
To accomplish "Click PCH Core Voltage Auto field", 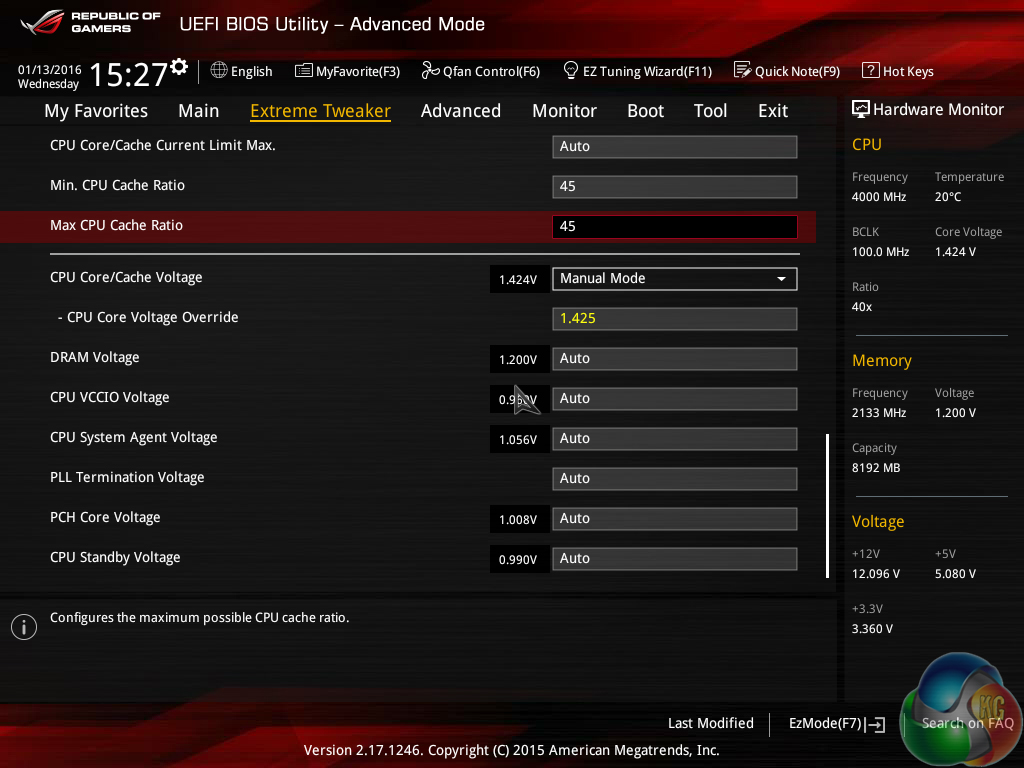I will click(675, 519).
